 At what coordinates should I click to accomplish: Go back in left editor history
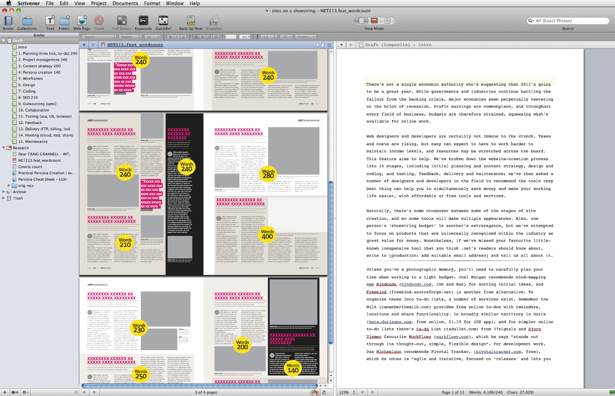pos(84,45)
